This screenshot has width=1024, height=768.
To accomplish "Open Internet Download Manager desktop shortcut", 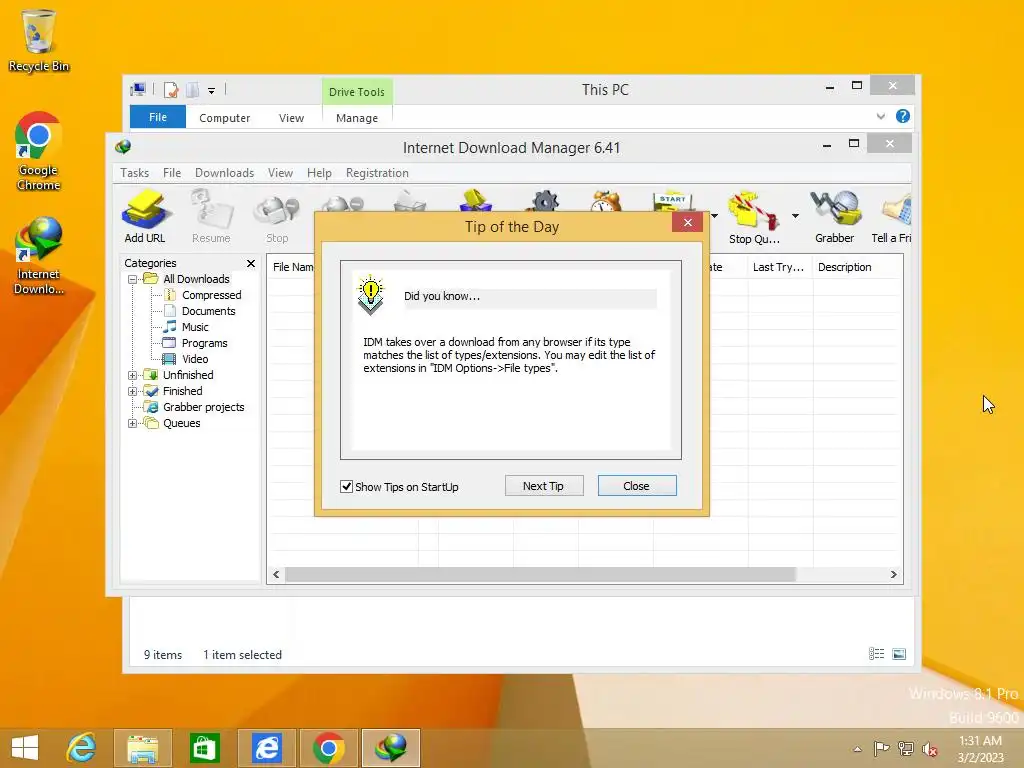I will click(39, 256).
